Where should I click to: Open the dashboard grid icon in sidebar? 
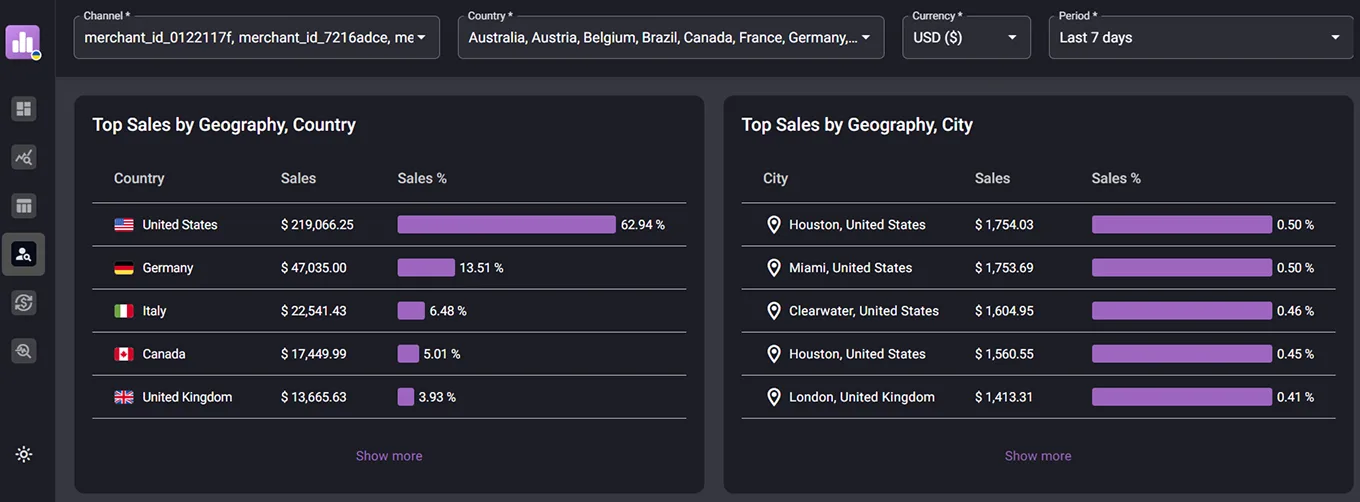(x=24, y=108)
